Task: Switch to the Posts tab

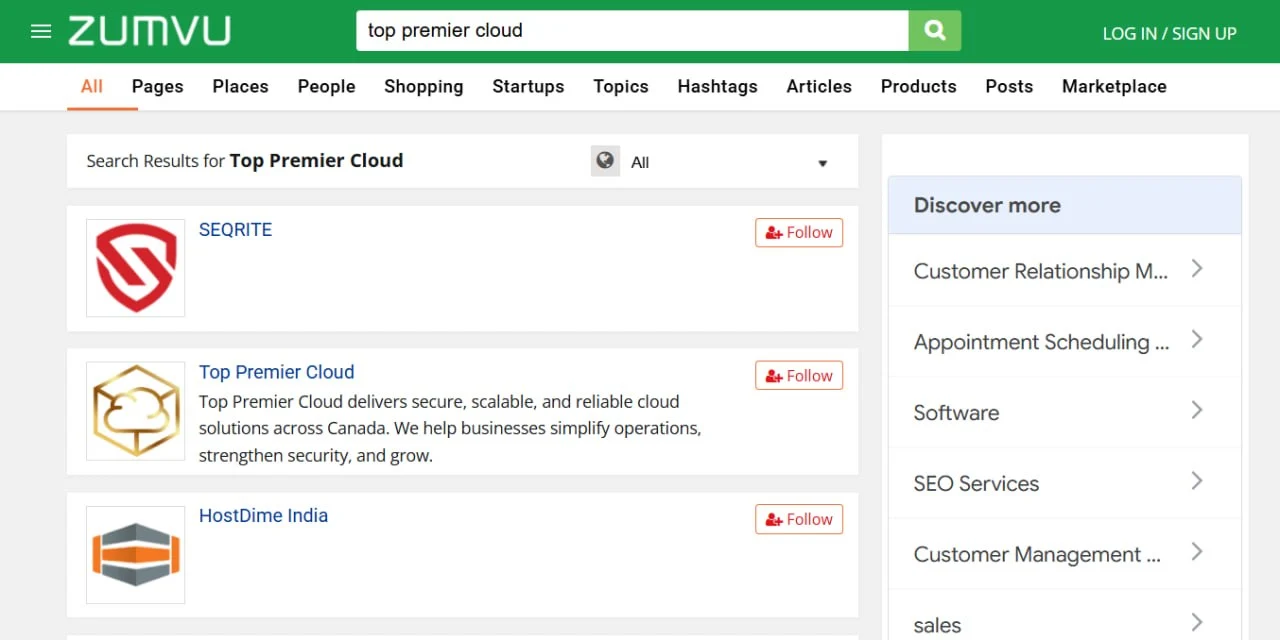Action: pyautogui.click(x=1009, y=86)
